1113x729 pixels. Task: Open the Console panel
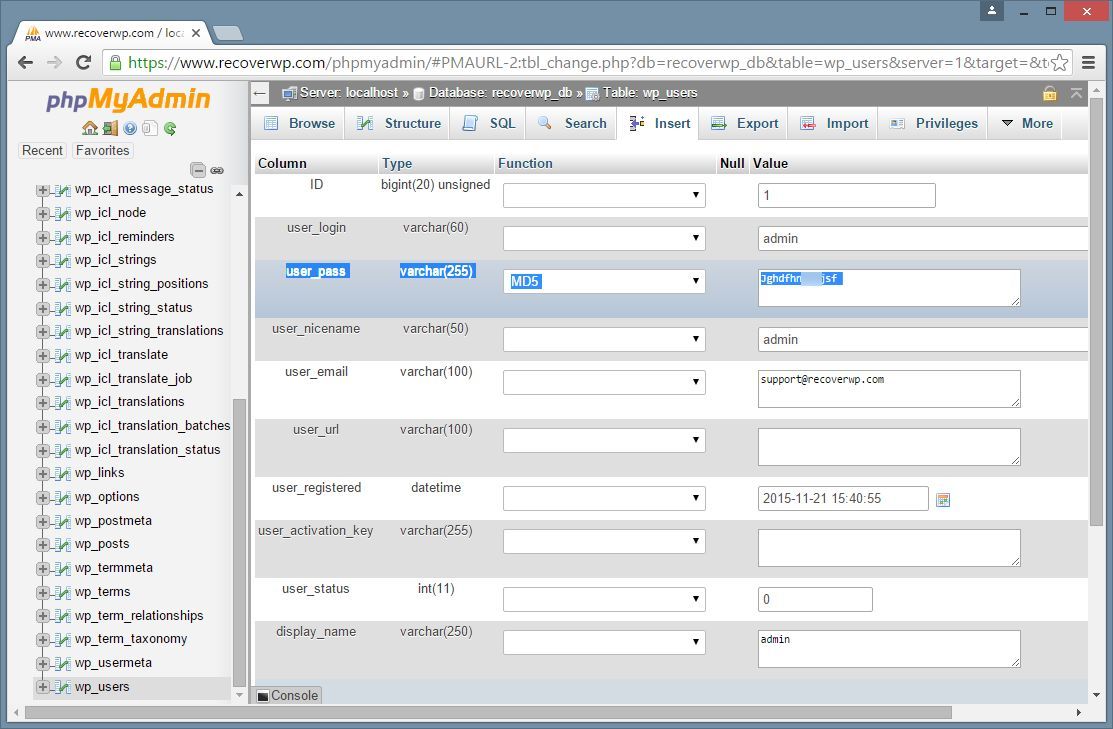(287, 696)
